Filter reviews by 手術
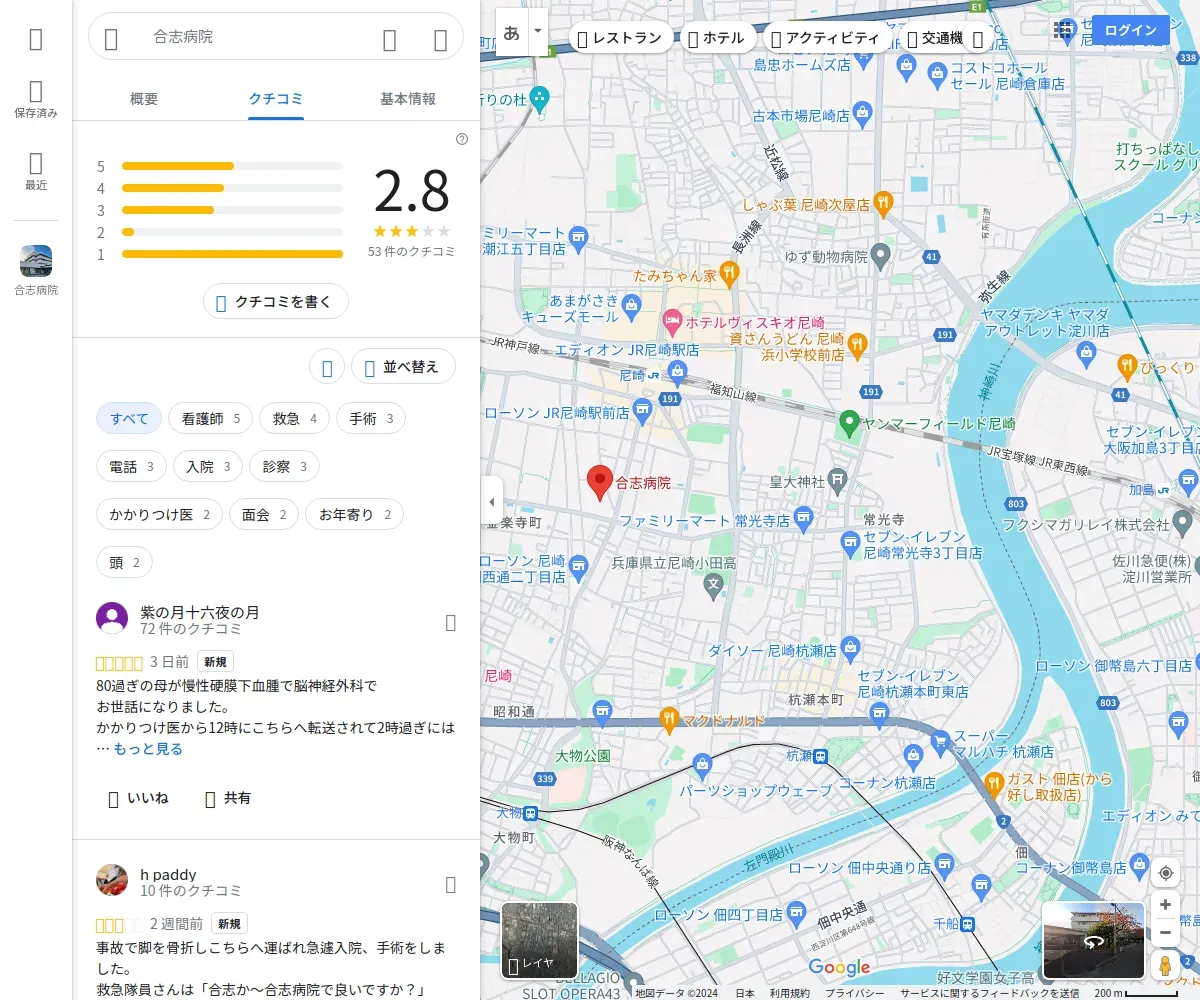The height and width of the screenshot is (1000, 1200). [371, 418]
